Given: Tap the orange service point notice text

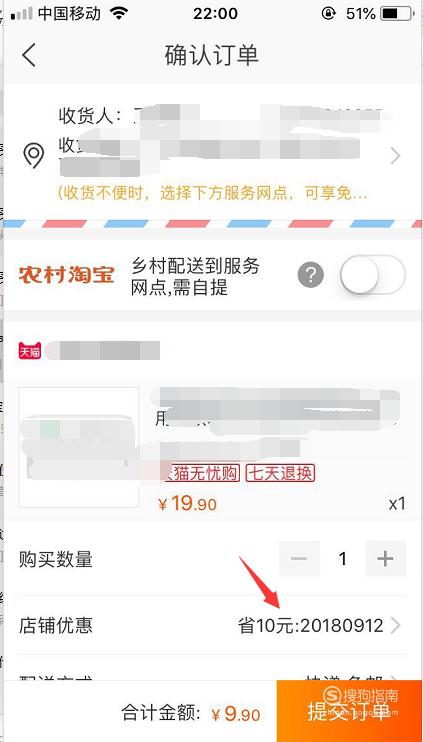Looking at the screenshot, I should click(212, 194).
